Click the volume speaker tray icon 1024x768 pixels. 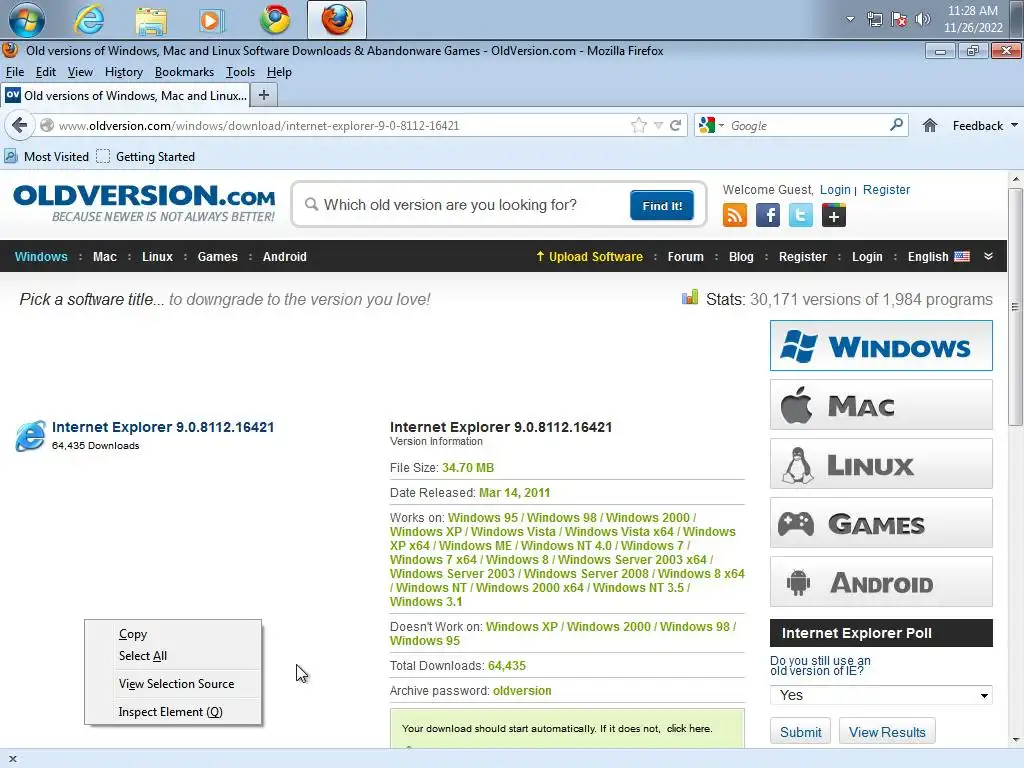923,20
